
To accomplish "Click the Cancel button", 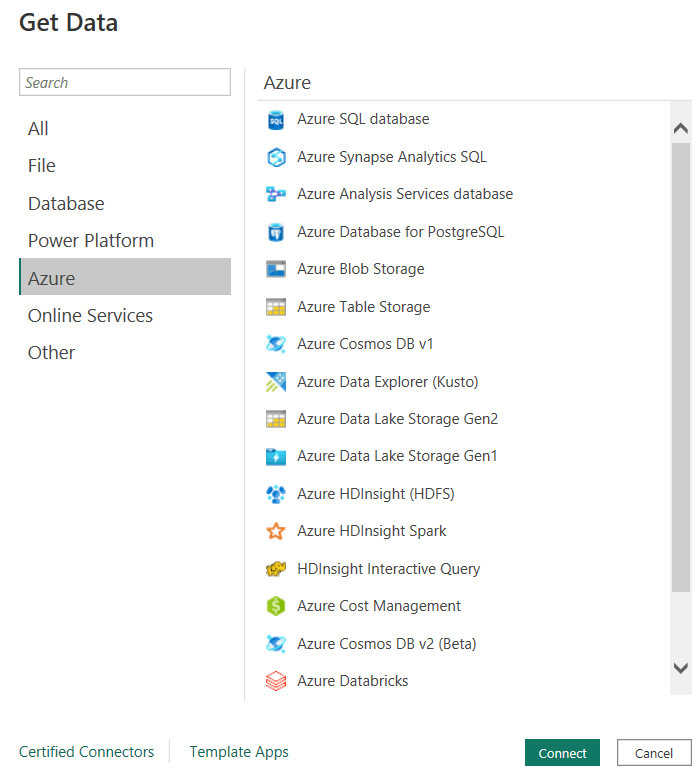I will (654, 753).
